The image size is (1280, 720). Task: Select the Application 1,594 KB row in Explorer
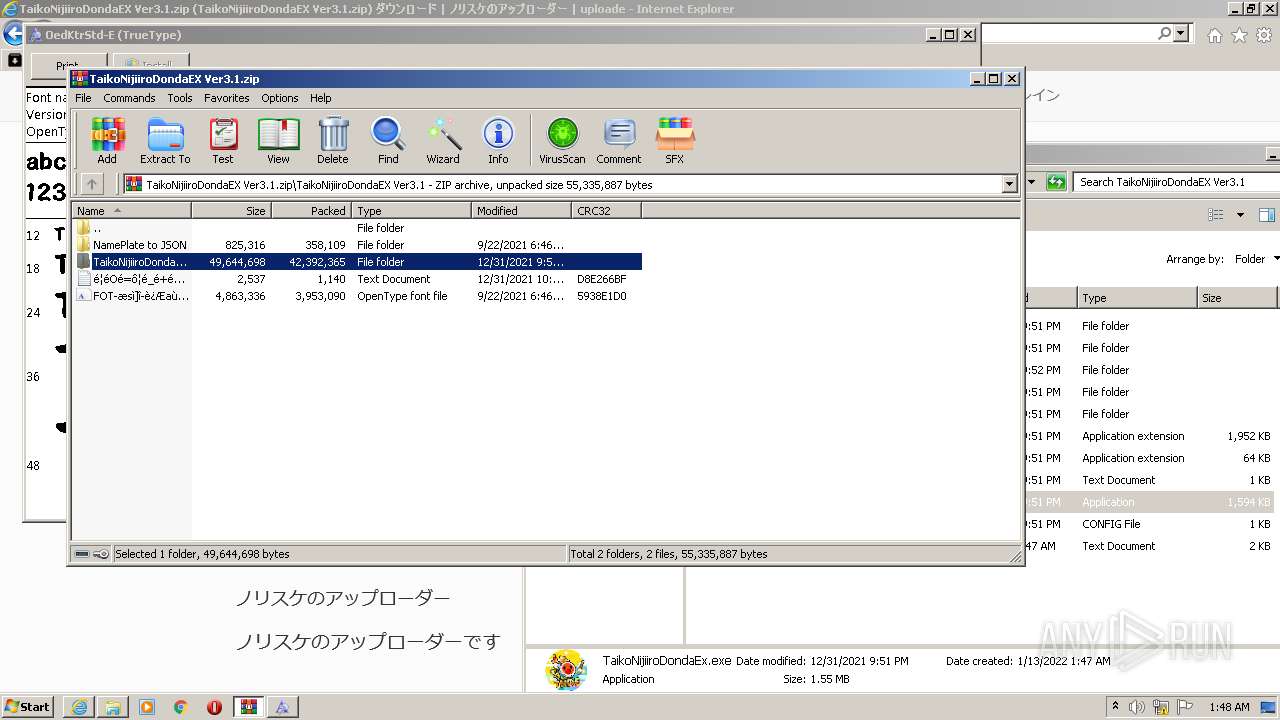click(x=1152, y=502)
